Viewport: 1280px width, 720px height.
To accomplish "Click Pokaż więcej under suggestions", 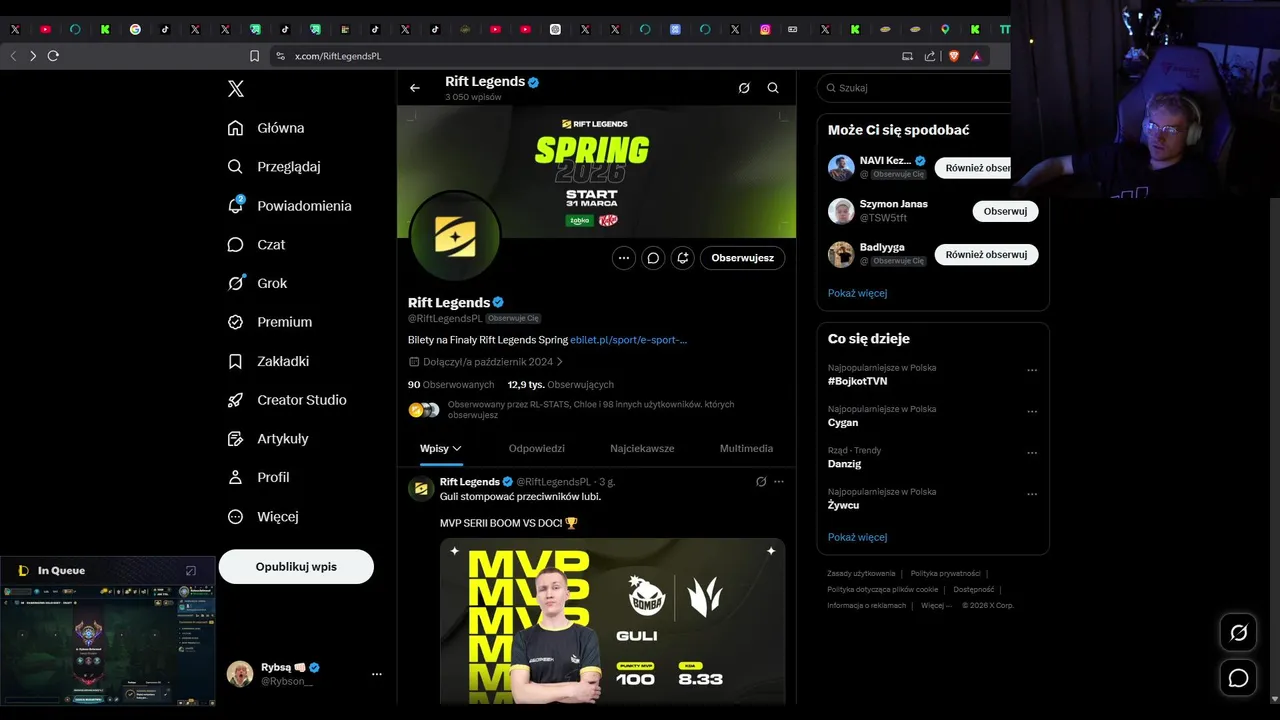I will coord(858,293).
